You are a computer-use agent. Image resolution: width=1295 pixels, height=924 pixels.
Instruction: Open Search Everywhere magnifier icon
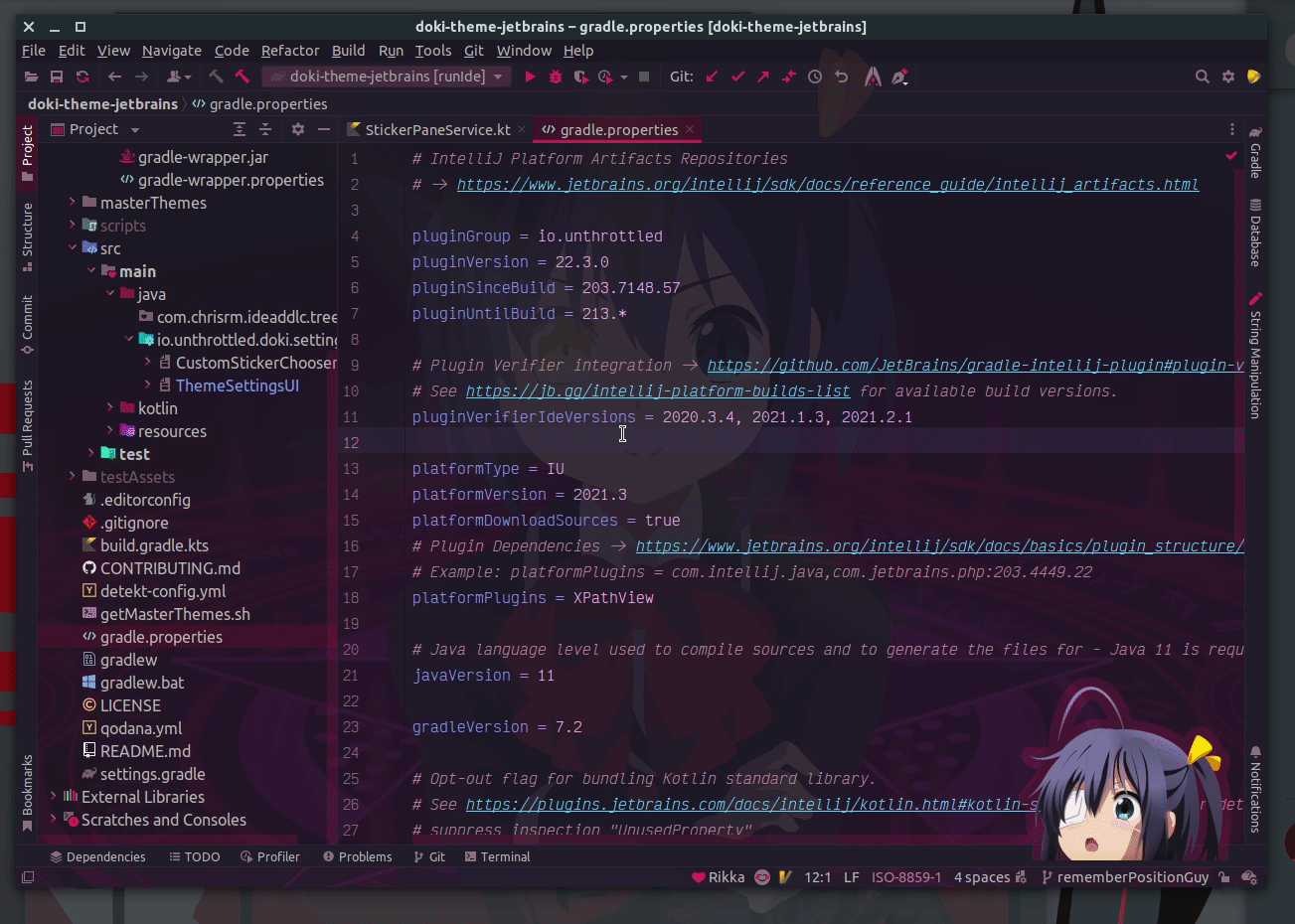[x=1202, y=77]
